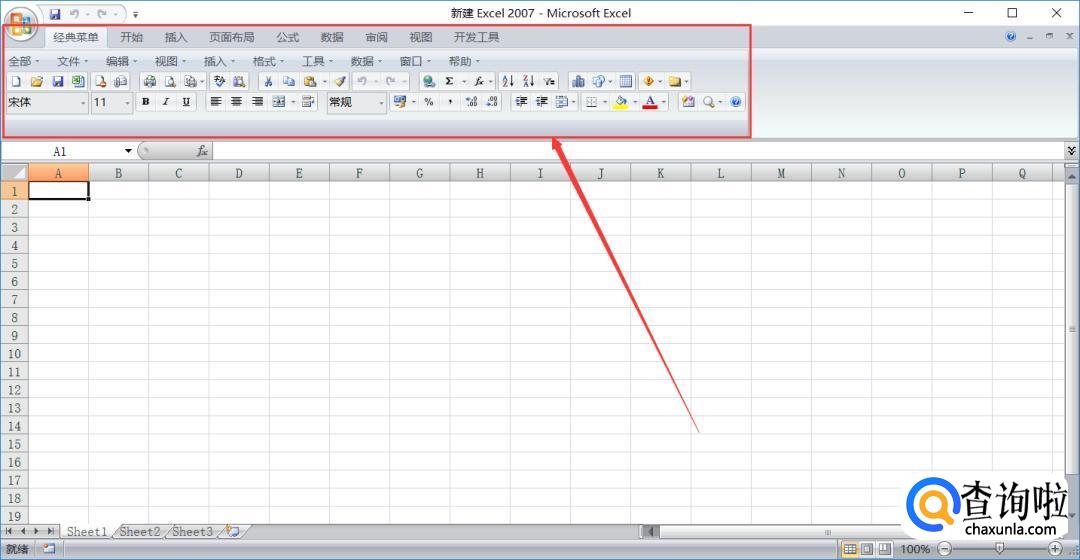Open the 全部 dropdown menu
1080x560 pixels.
pyautogui.click(x=24, y=61)
